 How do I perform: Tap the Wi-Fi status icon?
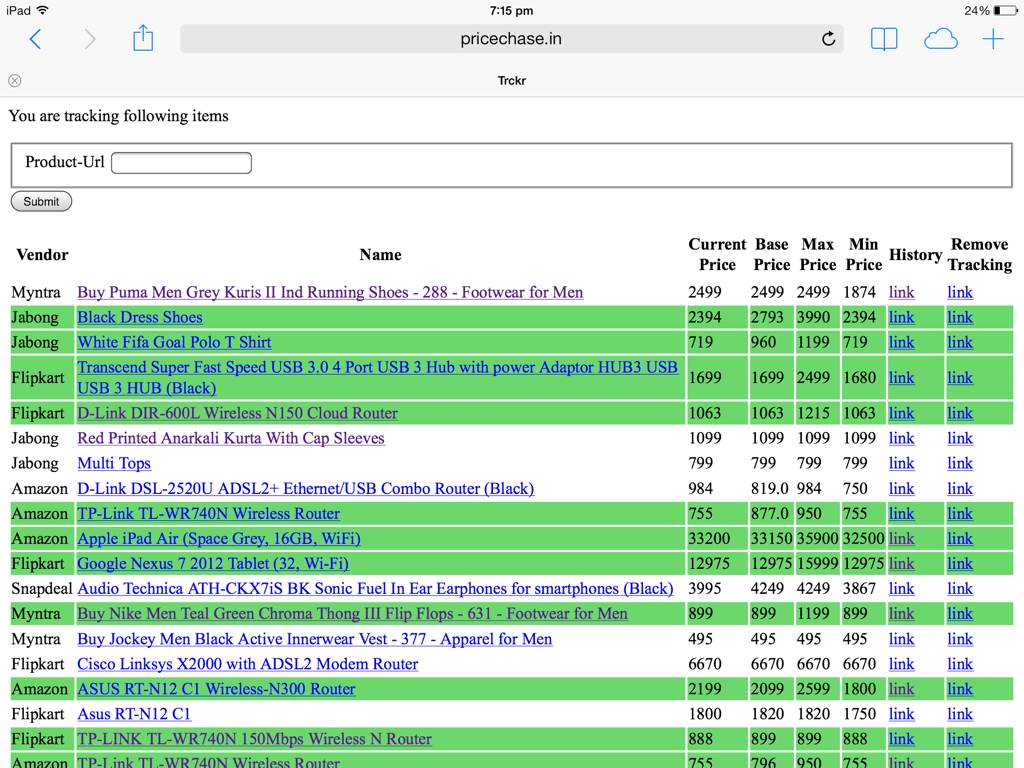coord(43,10)
